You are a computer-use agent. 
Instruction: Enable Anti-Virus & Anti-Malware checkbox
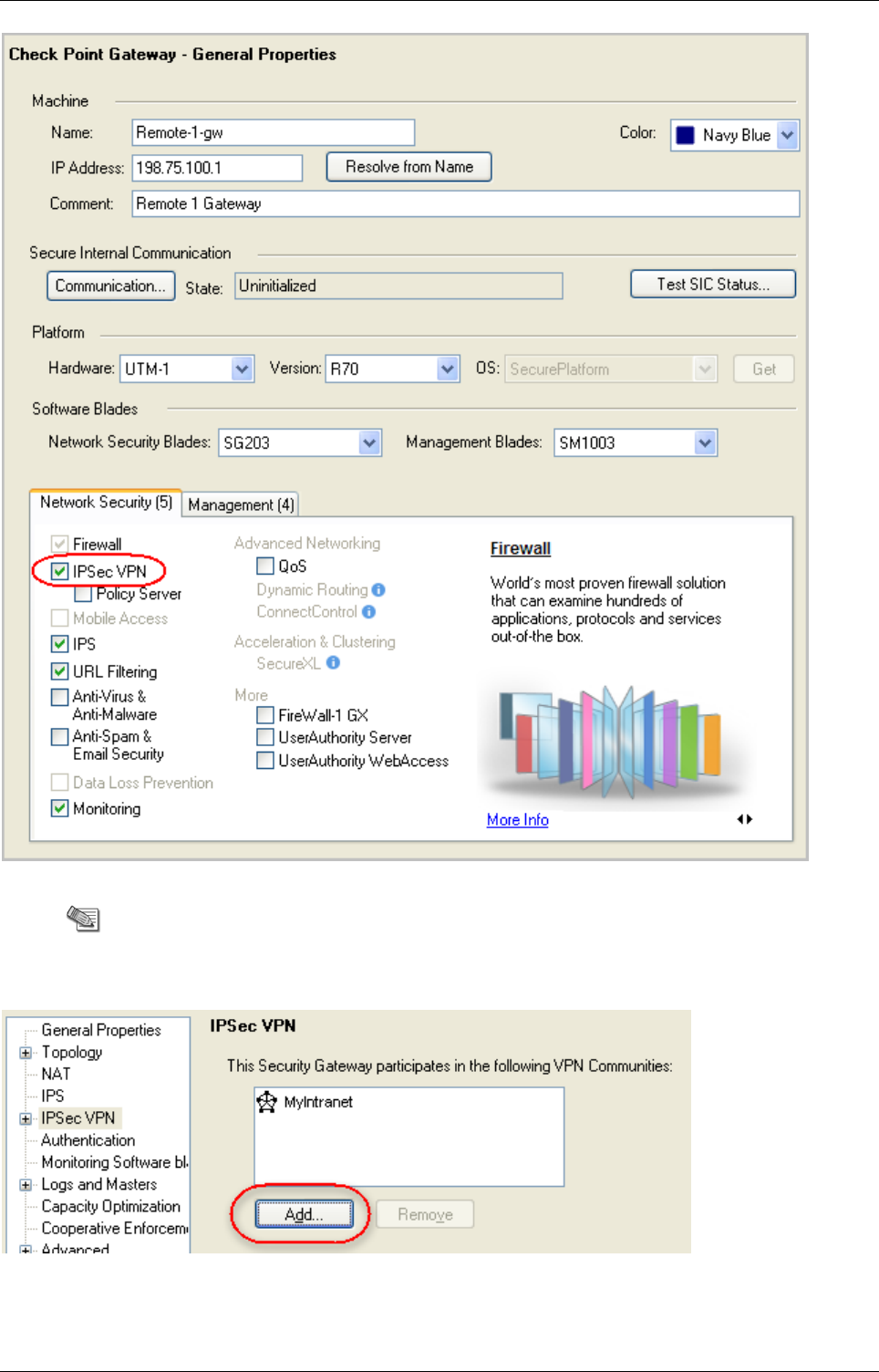click(60, 697)
